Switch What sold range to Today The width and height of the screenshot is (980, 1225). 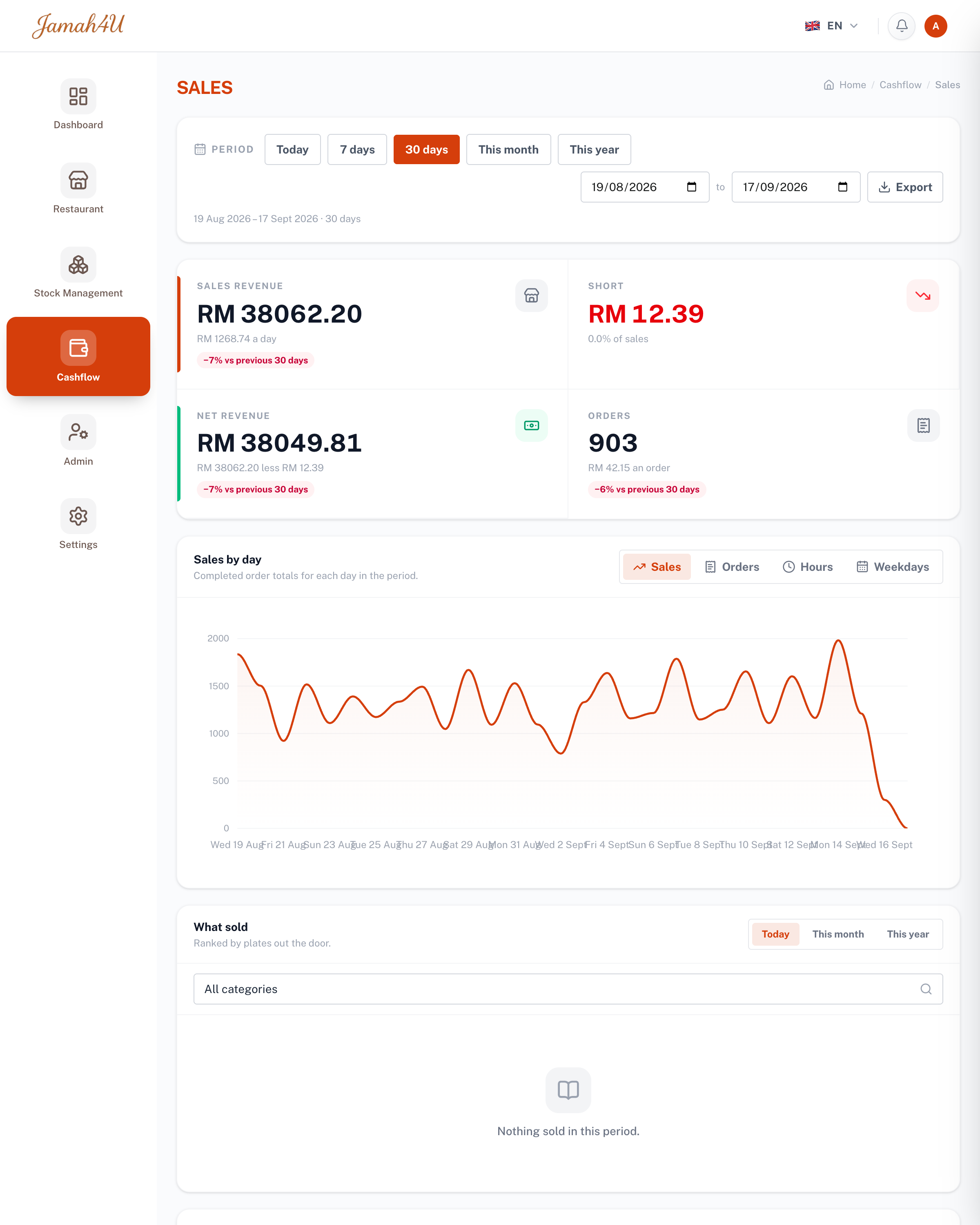[775, 934]
